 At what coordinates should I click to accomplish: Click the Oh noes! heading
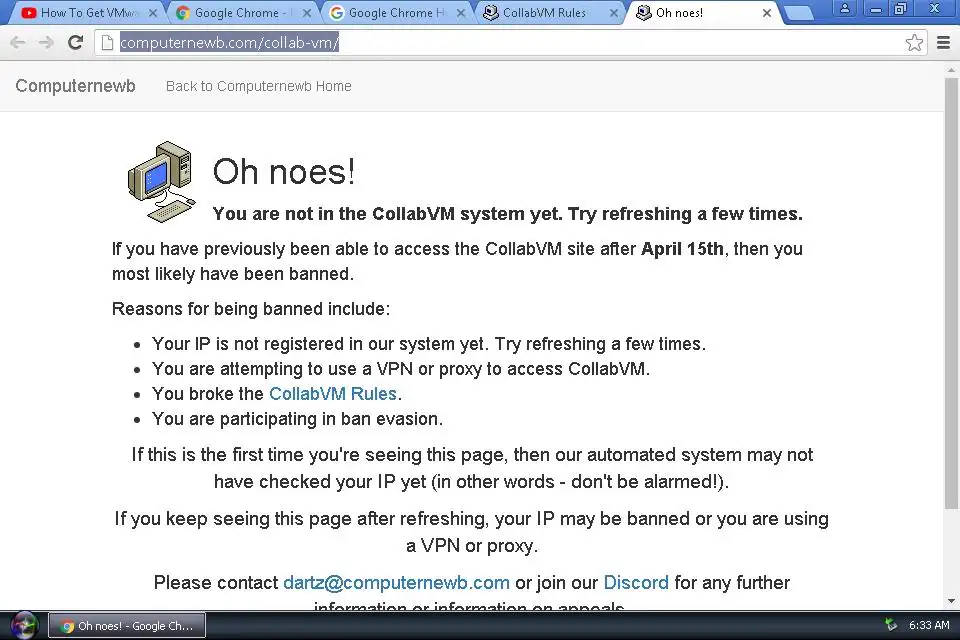284,171
